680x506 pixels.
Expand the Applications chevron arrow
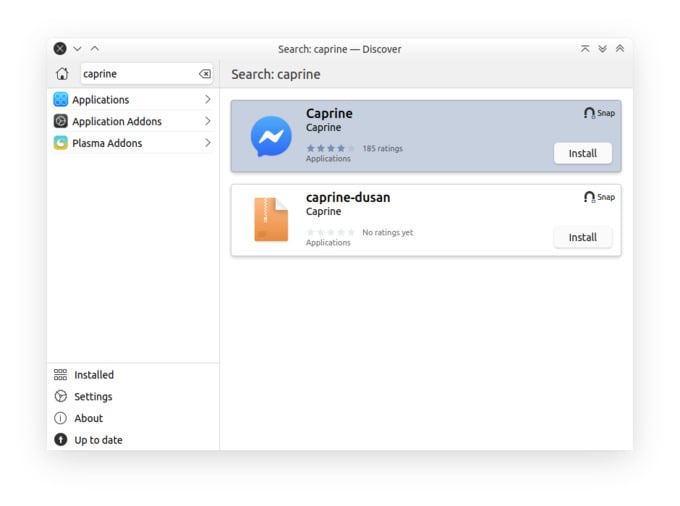coord(208,99)
